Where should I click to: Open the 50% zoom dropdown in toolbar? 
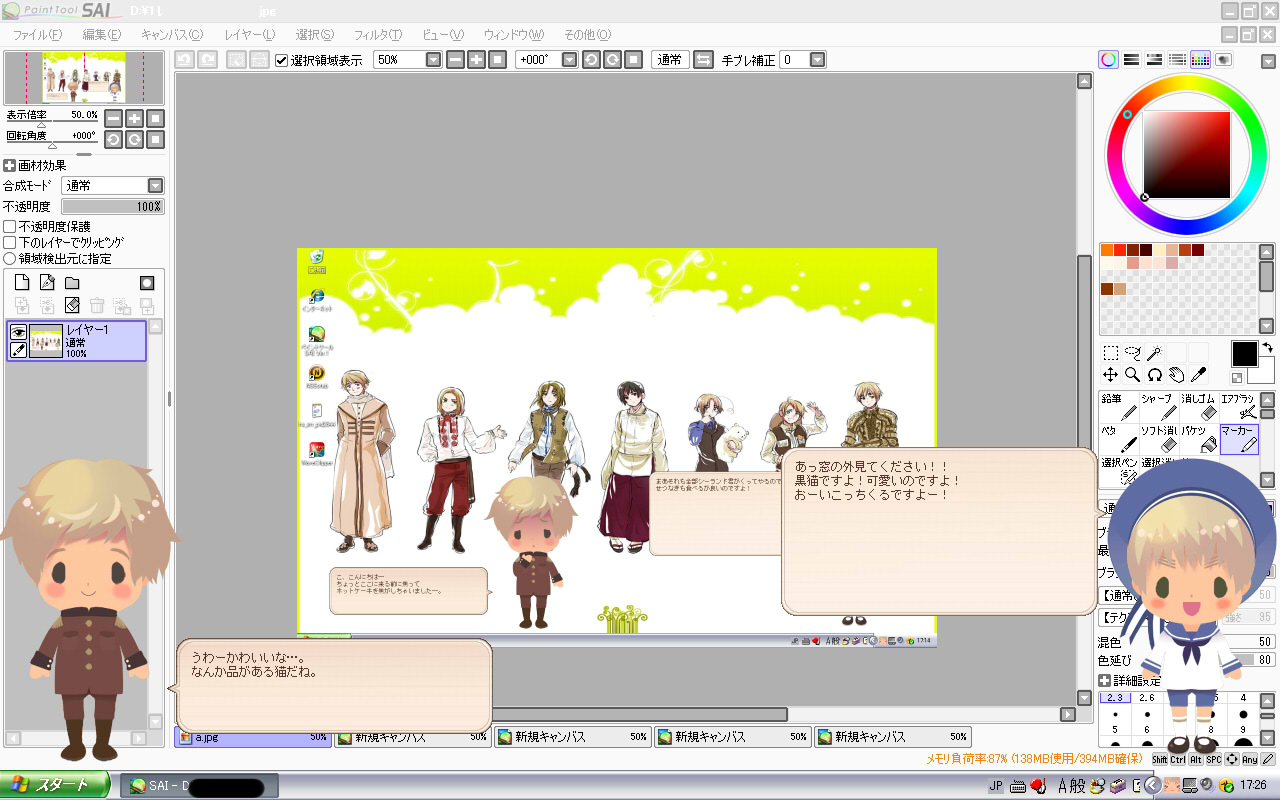(433, 60)
